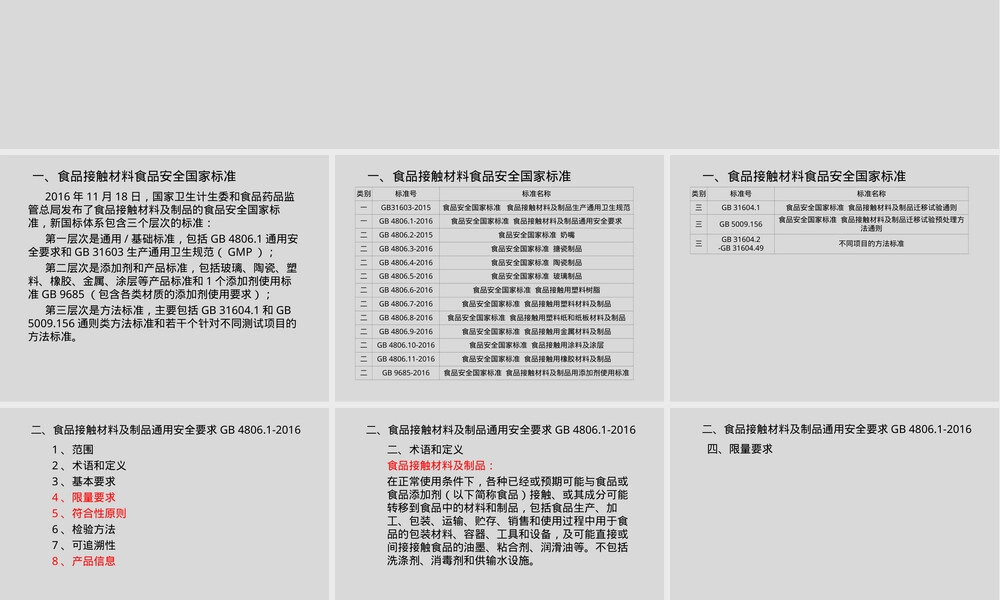Click table cell 'GB 4806.6-2016'
This screenshot has height=600, width=1000.
[x=406, y=290]
